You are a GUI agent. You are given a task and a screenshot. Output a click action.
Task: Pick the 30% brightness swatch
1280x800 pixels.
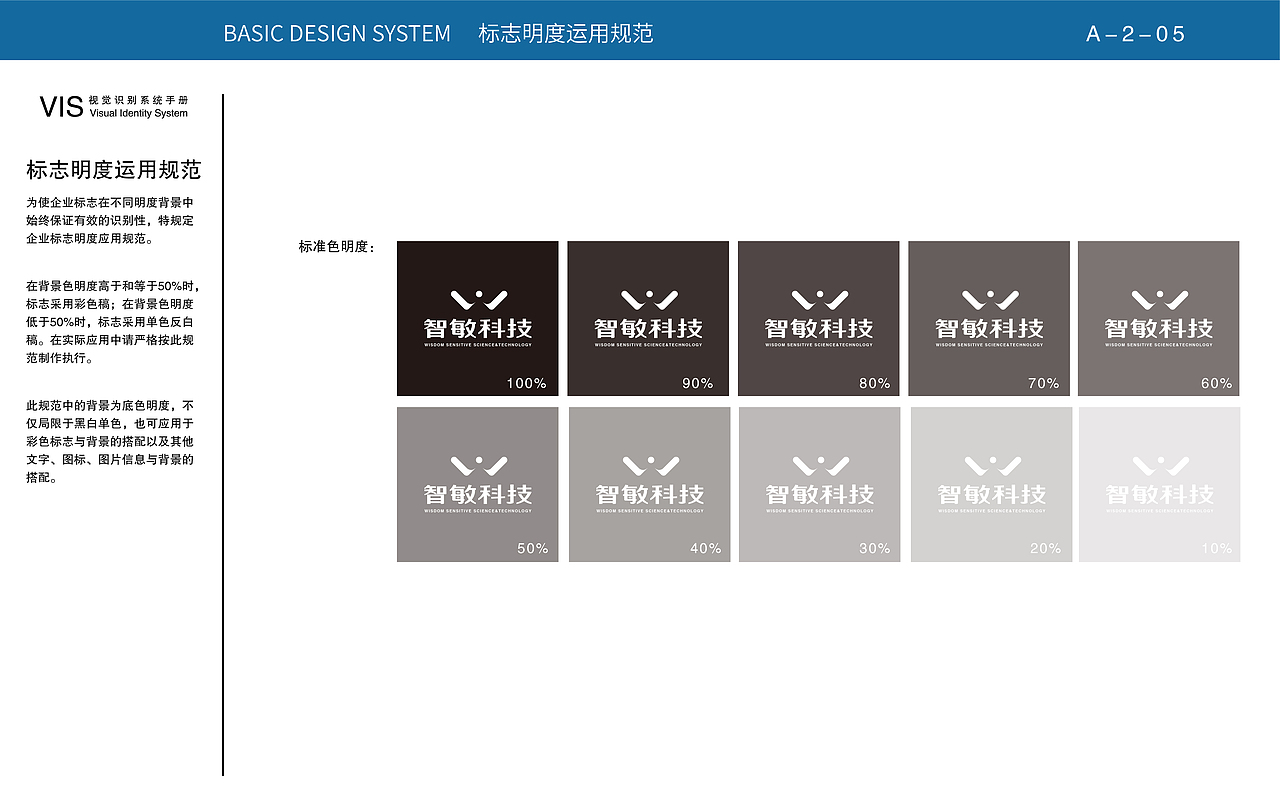(x=820, y=484)
